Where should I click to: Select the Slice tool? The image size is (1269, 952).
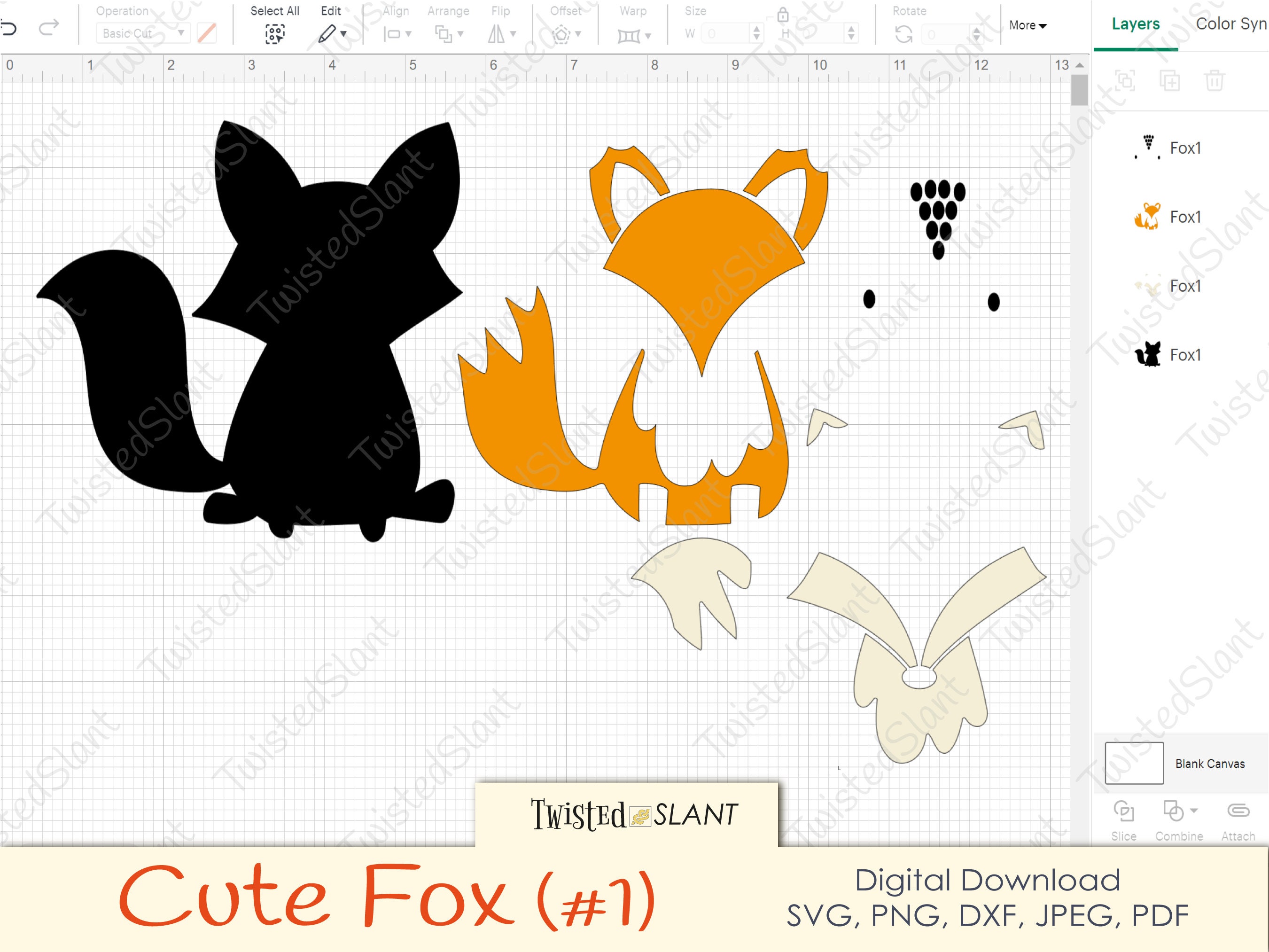1123,812
